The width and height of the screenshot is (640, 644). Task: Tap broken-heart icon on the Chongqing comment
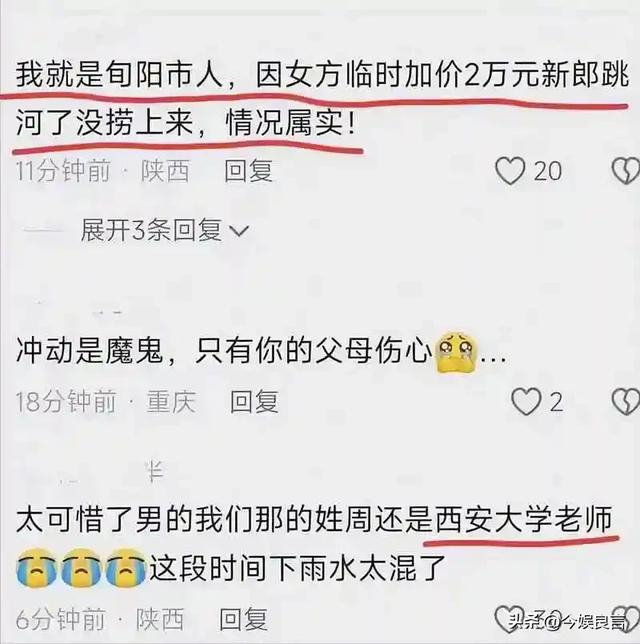coord(626,401)
